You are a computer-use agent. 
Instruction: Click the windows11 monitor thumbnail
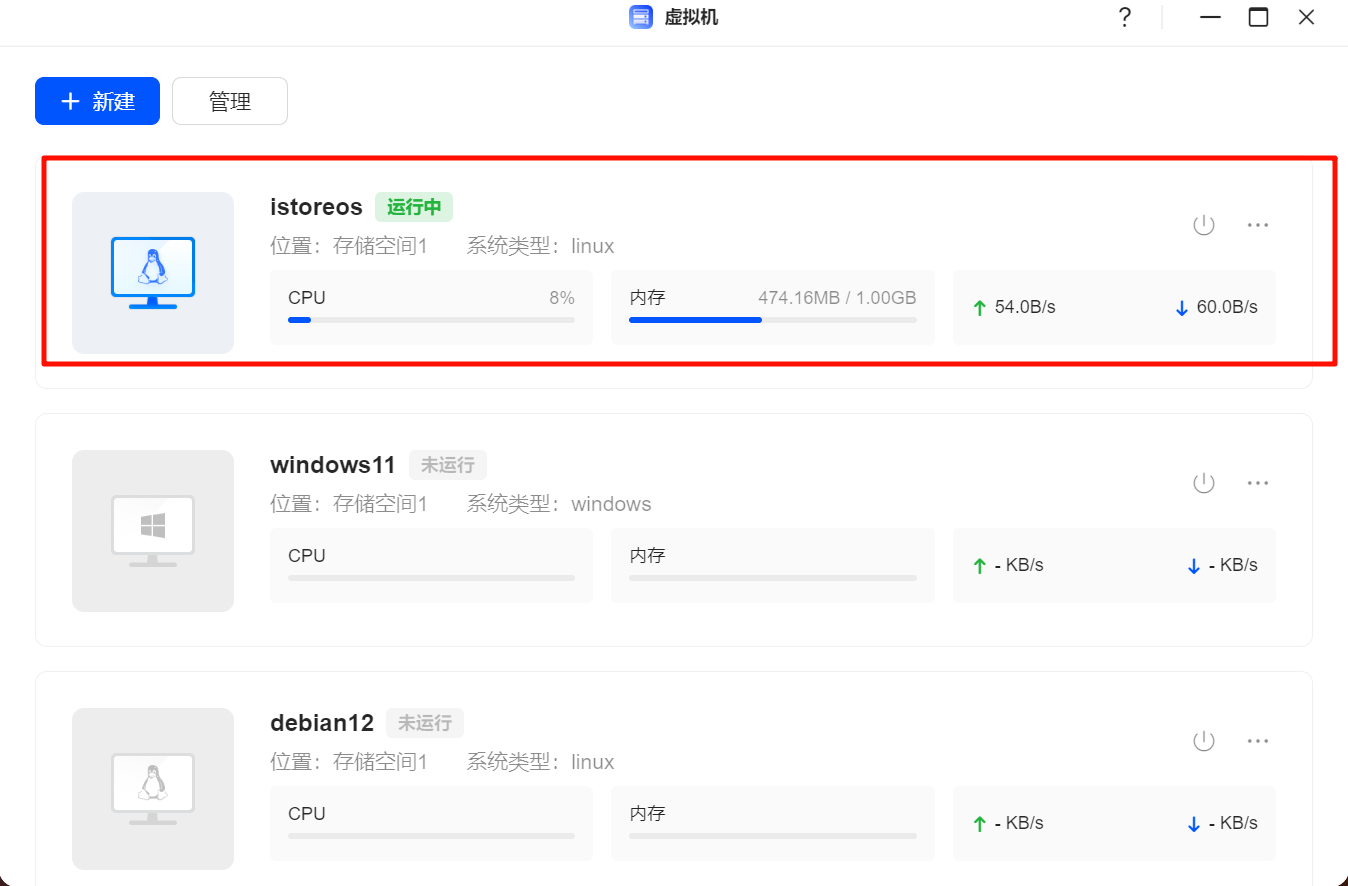(x=153, y=531)
